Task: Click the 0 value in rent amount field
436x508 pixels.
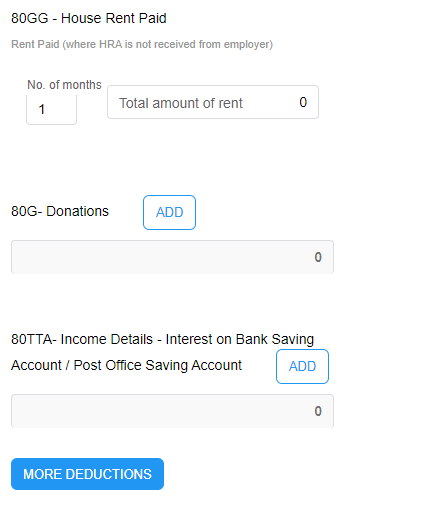Action: click(x=303, y=102)
